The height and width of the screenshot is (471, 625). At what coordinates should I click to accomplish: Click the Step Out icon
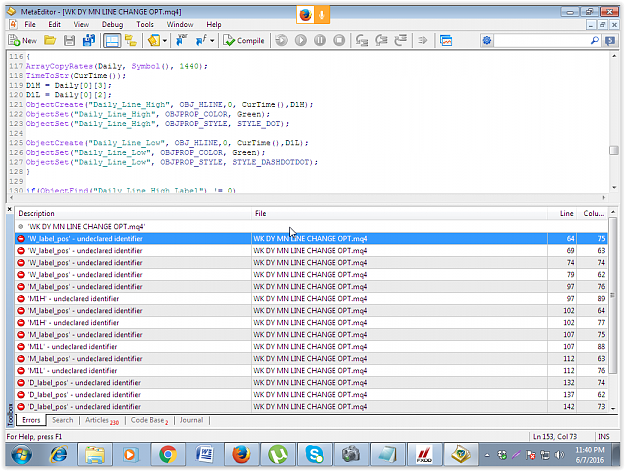pos(400,40)
